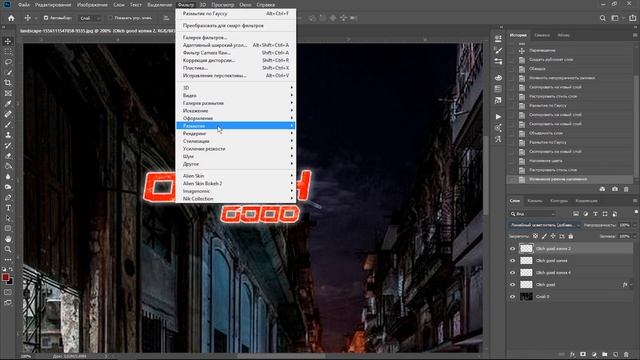640x360 pixels.
Task: Delete the layer with Layers panel trash icon
Action: [x=626, y=354]
